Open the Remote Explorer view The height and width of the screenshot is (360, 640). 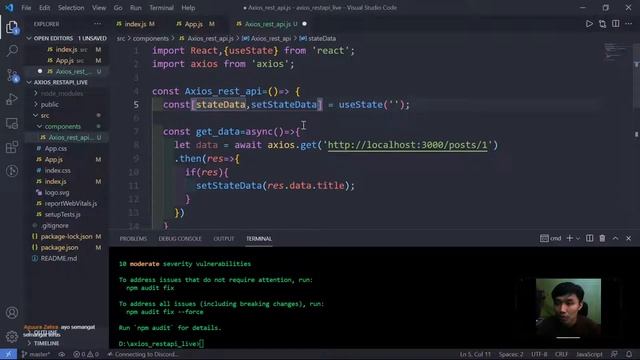[12, 123]
